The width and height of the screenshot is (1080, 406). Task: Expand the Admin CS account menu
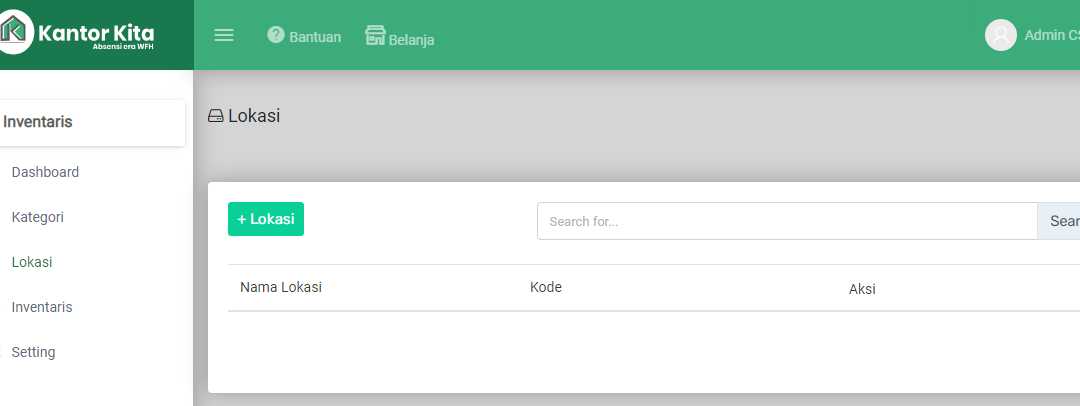[x=1052, y=35]
